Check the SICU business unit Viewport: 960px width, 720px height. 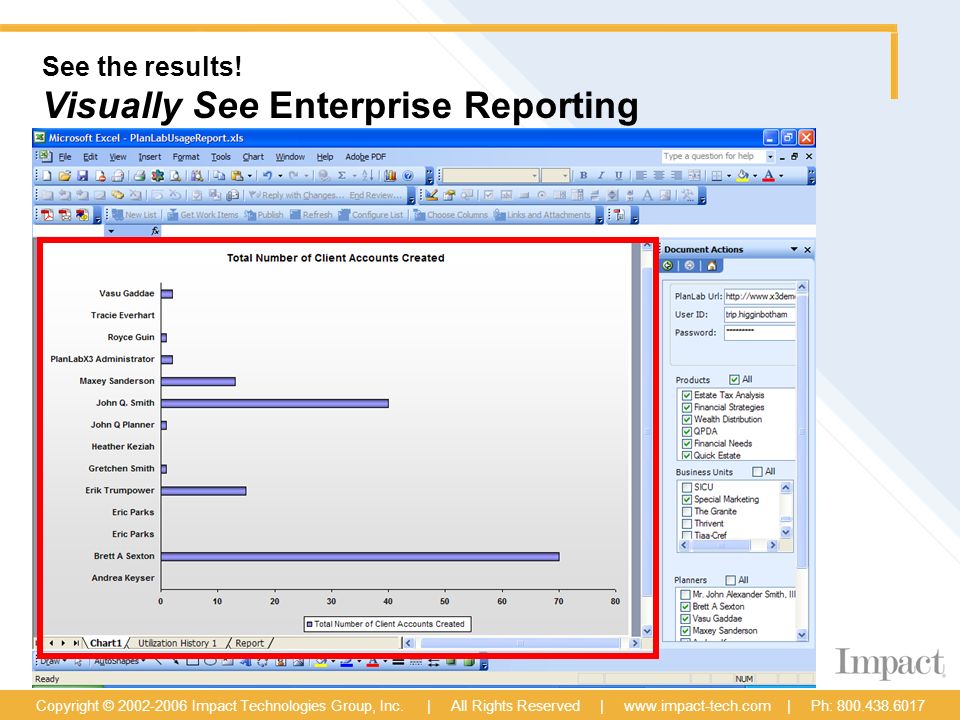tap(687, 487)
